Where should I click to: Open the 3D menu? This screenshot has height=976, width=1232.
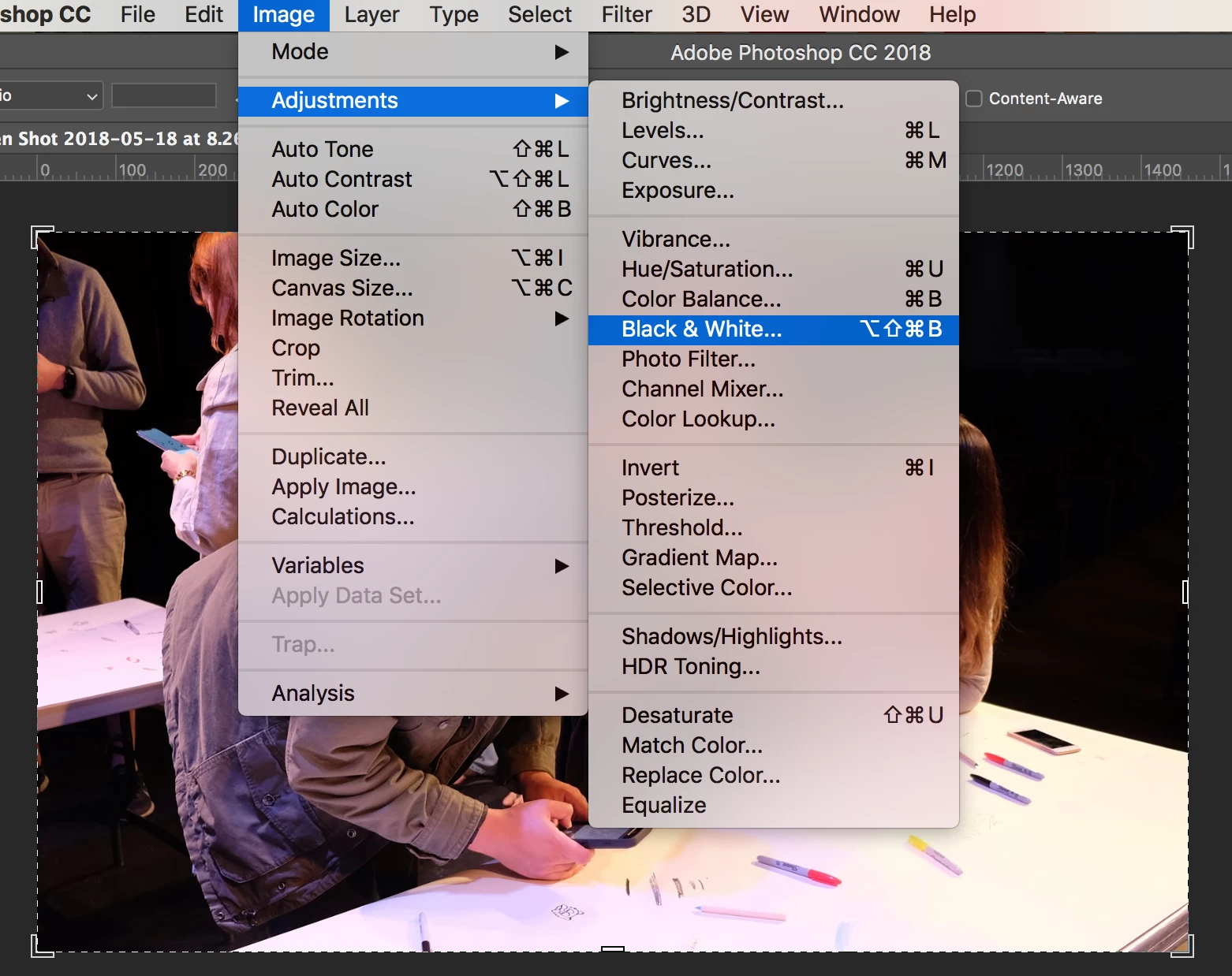tap(696, 14)
